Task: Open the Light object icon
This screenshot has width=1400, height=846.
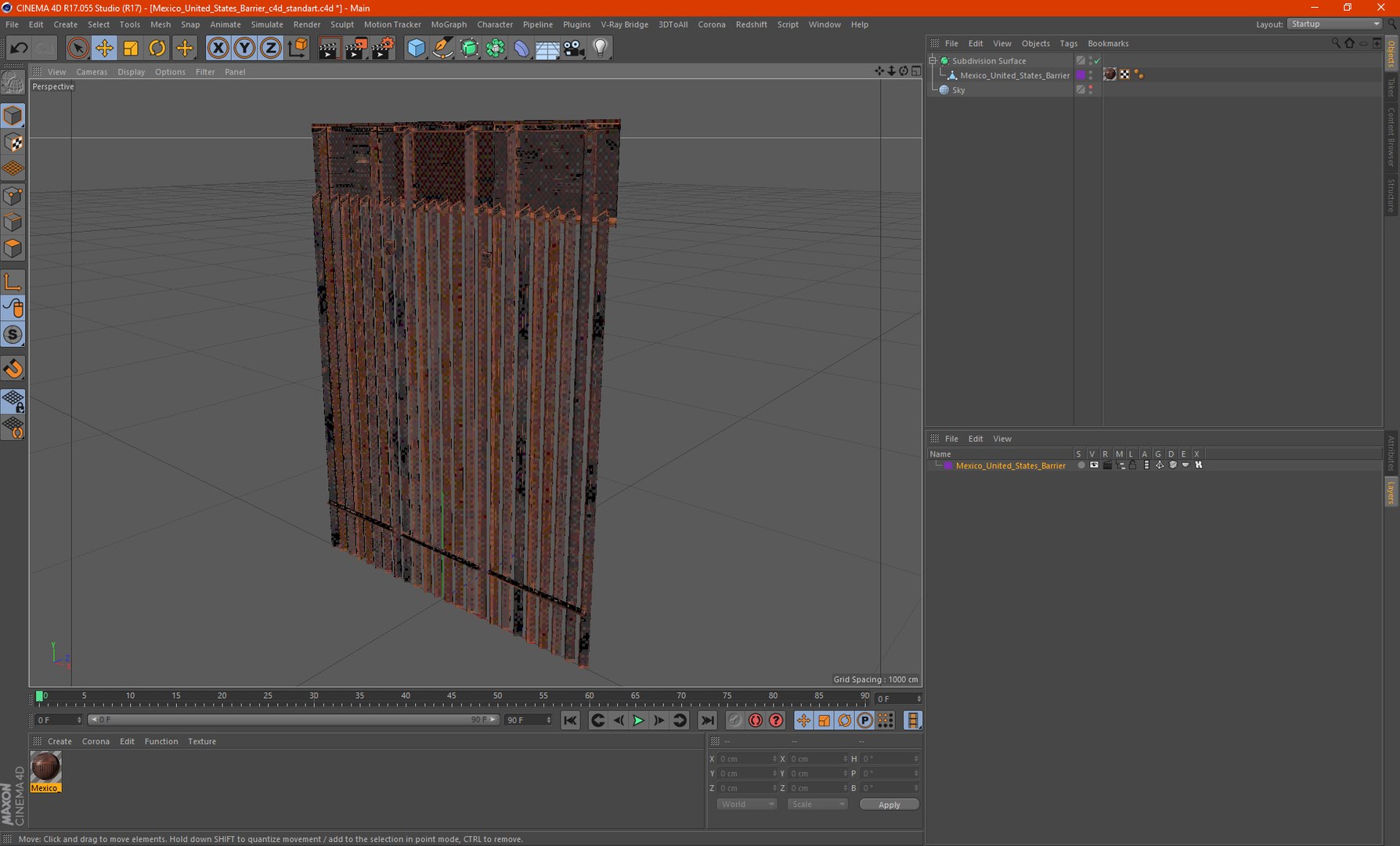Action: click(600, 49)
